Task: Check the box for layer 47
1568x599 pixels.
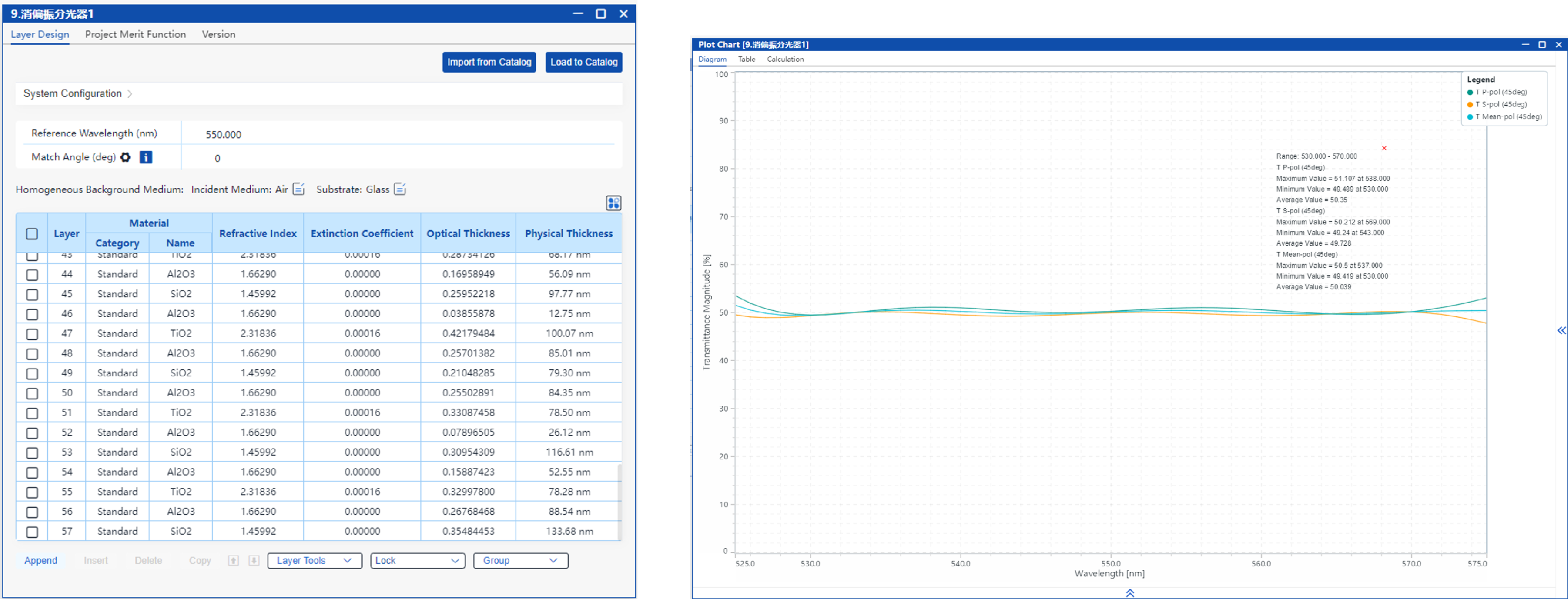Action: pyautogui.click(x=32, y=334)
